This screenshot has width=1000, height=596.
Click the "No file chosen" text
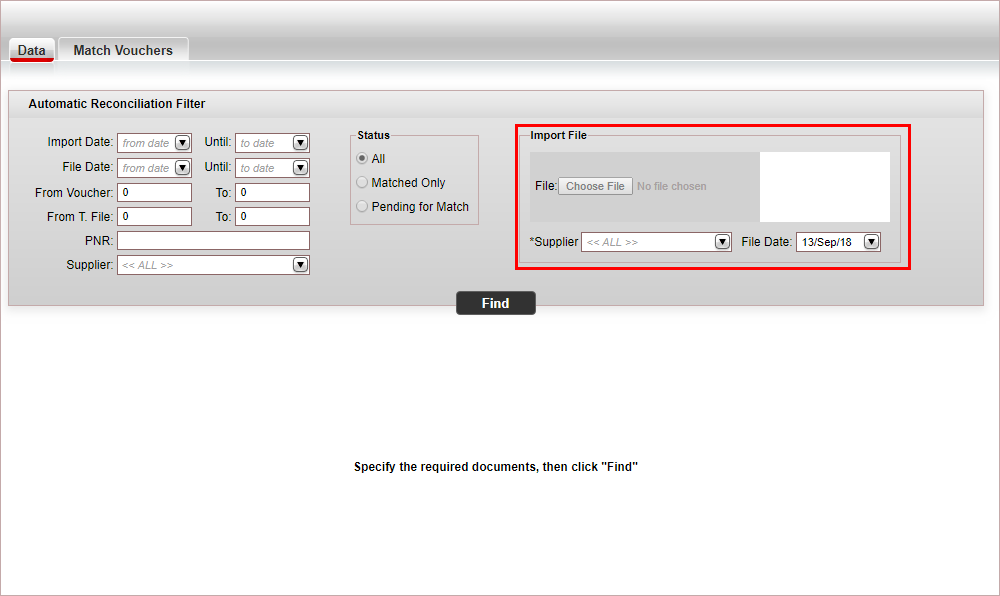point(672,186)
